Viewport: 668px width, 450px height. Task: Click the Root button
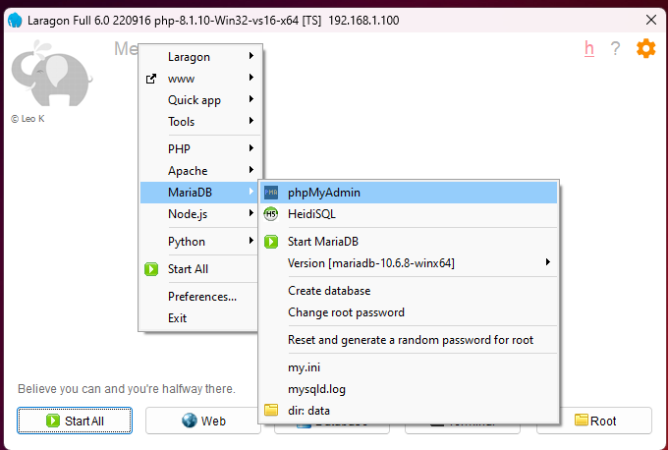point(594,421)
